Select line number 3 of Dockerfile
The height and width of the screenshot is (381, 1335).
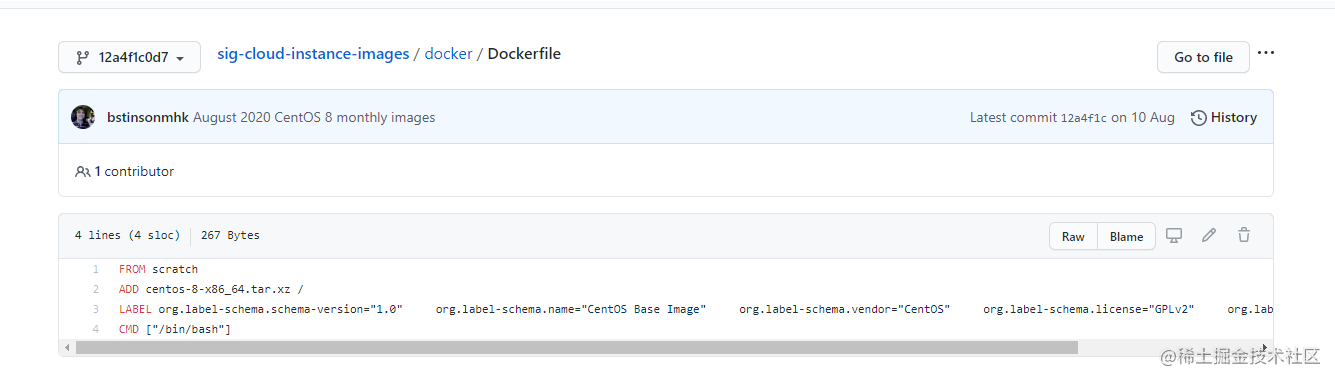tap(95, 309)
